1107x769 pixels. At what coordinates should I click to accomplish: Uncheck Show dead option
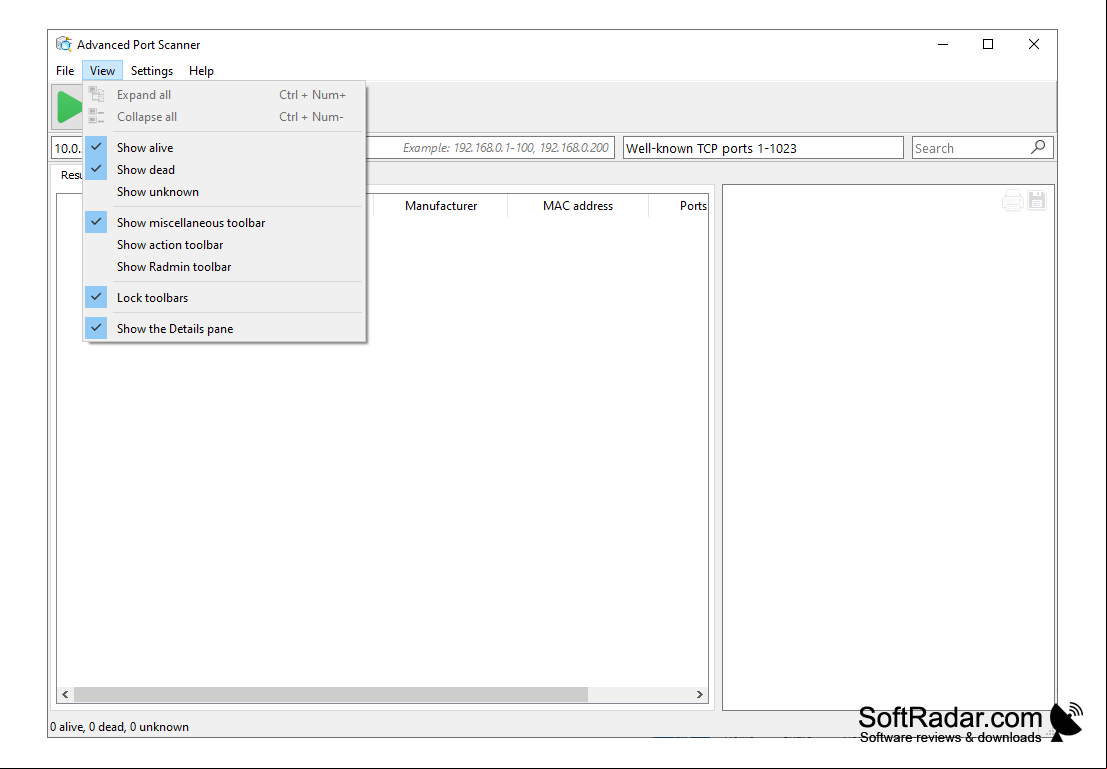225,169
